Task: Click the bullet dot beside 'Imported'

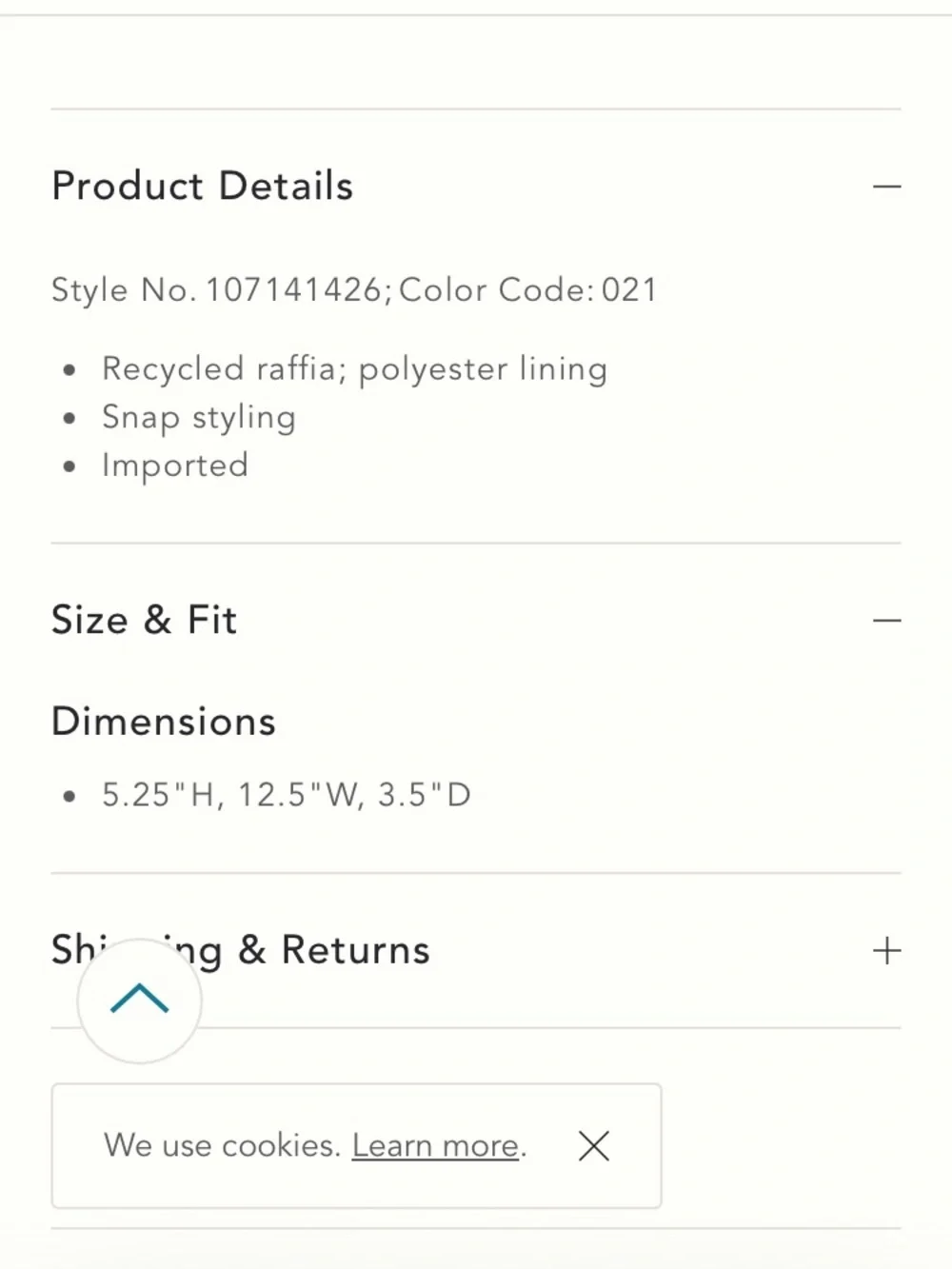Action: coord(69,466)
